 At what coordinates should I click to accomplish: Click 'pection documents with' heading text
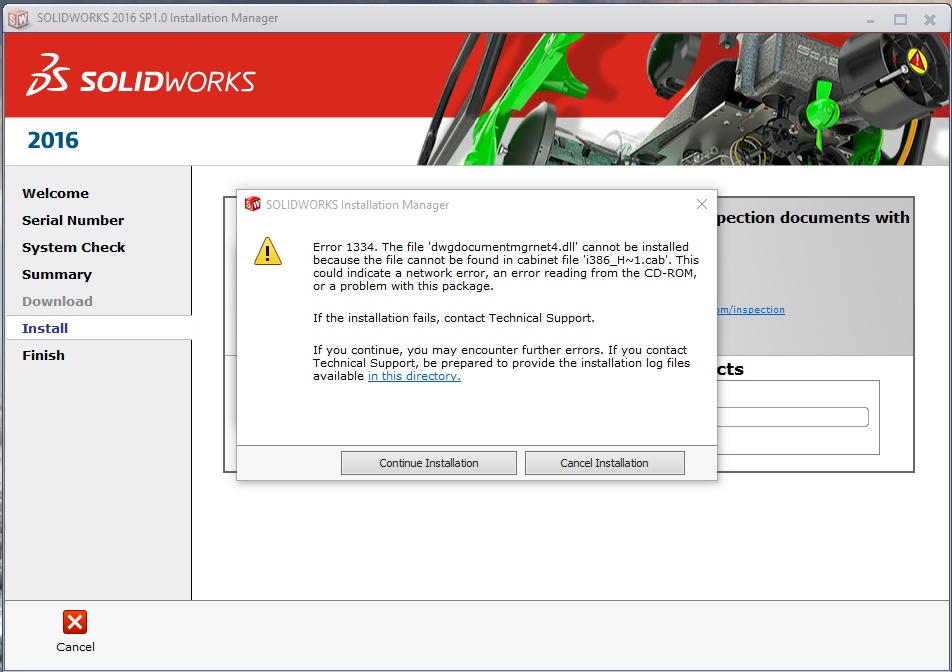coord(814,218)
